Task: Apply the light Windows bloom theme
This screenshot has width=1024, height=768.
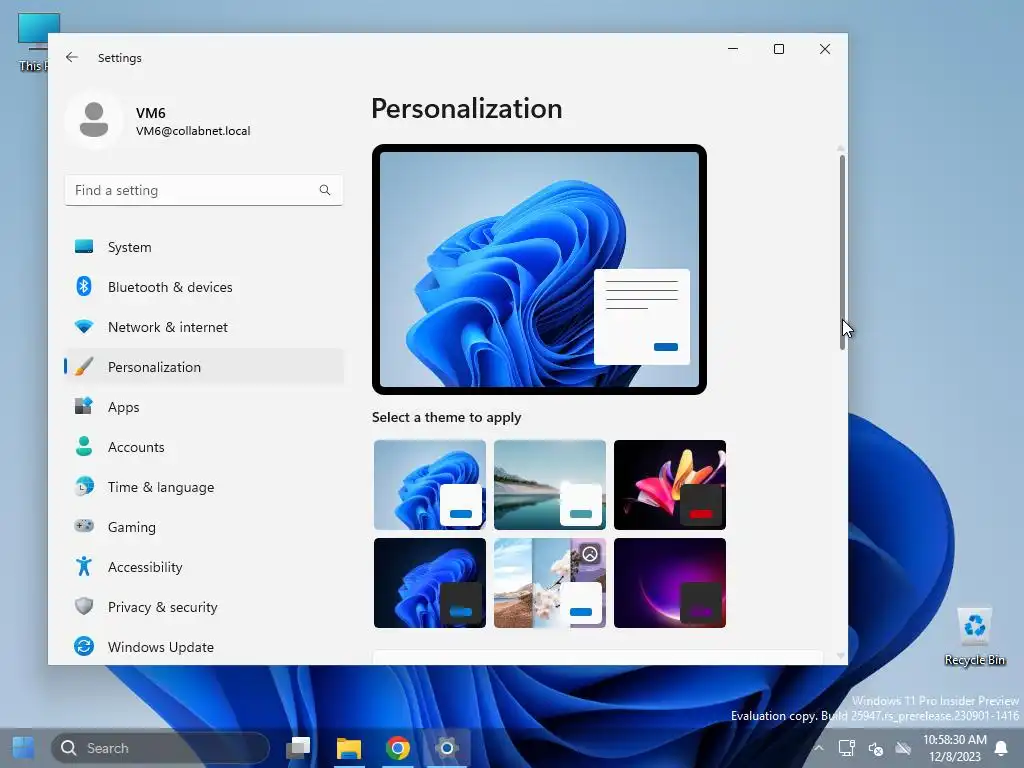Action: click(x=430, y=485)
